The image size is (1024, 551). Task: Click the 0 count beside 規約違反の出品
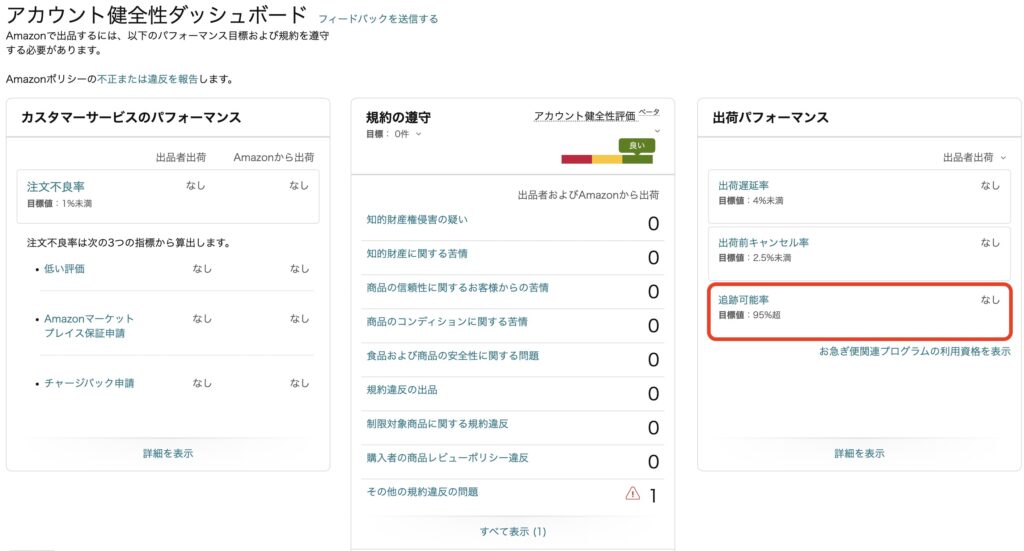(653, 394)
